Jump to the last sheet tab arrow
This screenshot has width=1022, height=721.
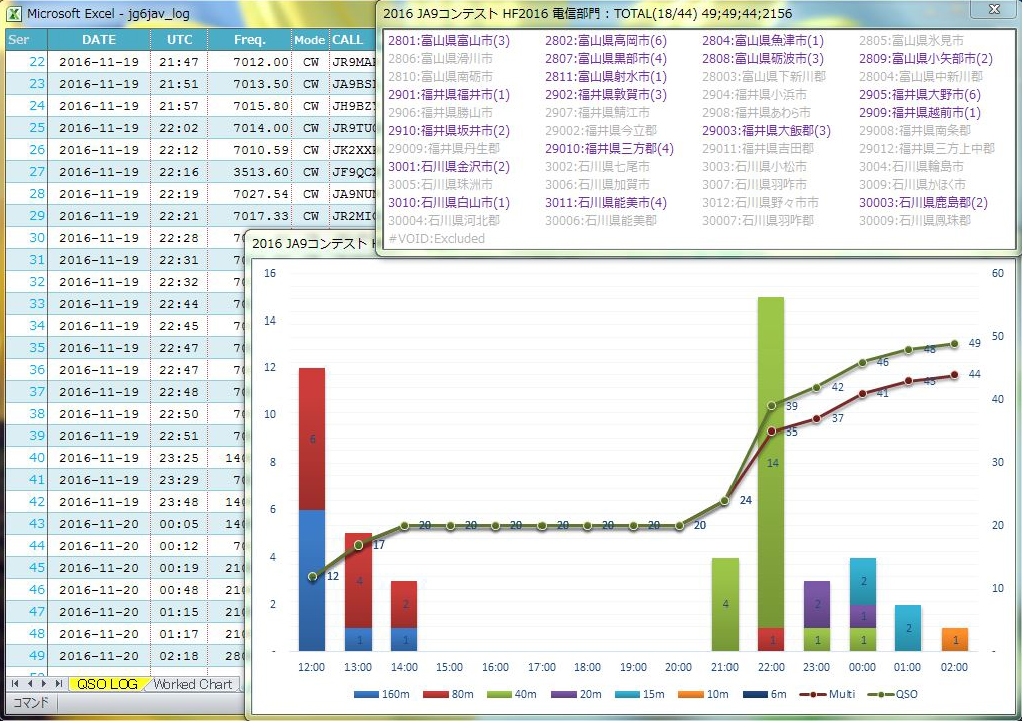coord(57,684)
